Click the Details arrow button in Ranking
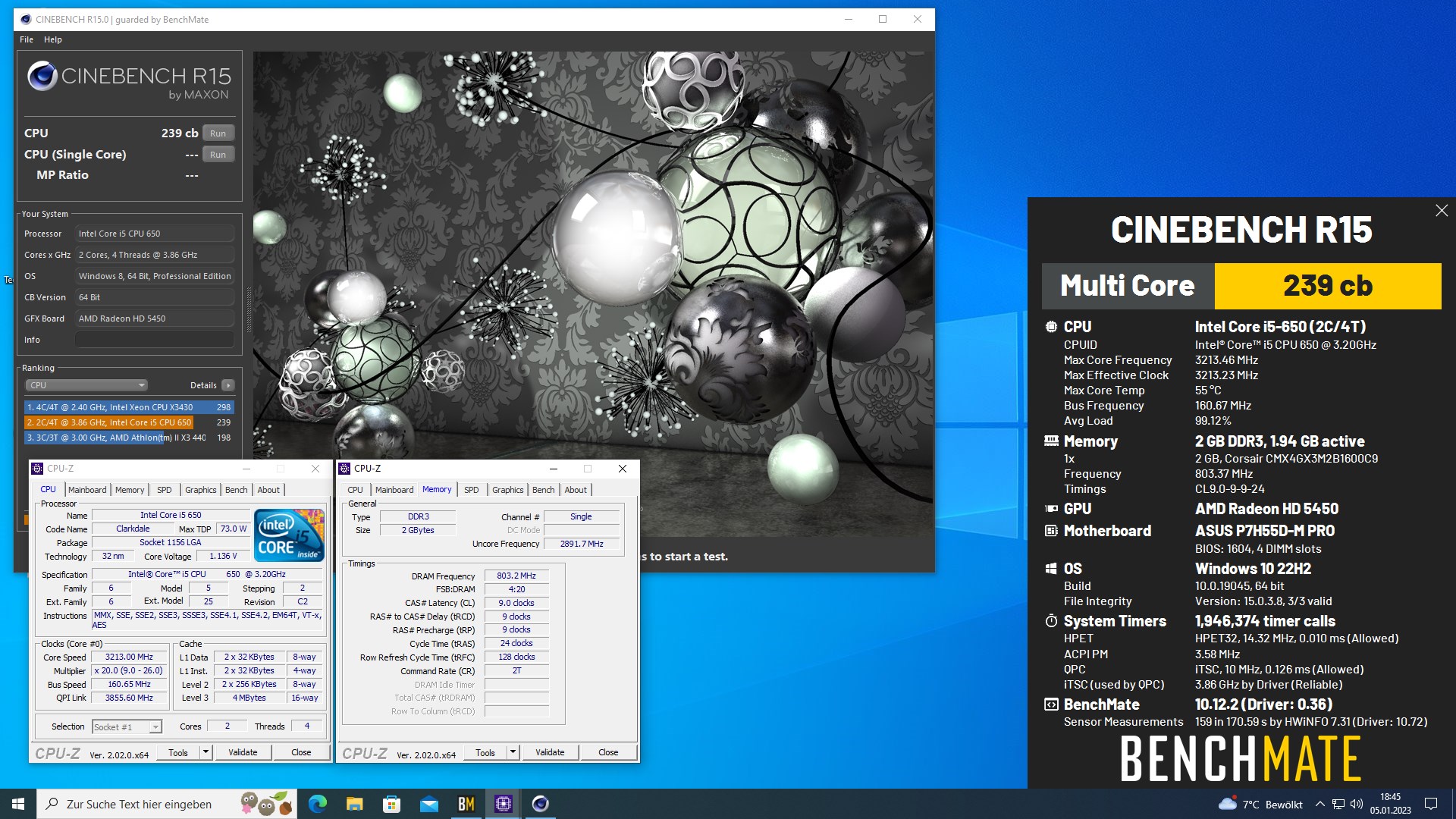This screenshot has height=819, width=1456. tap(228, 385)
